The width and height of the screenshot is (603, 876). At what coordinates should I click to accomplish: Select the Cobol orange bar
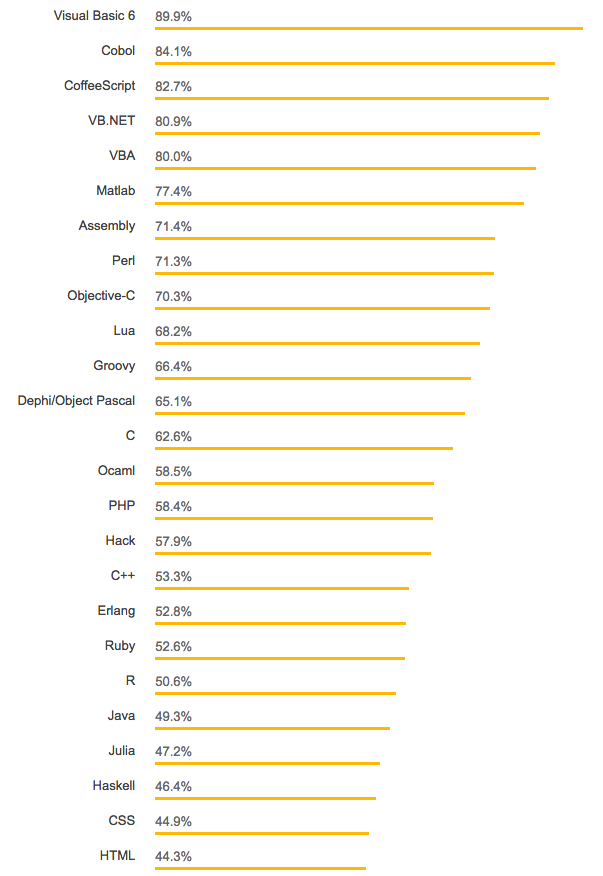pos(355,63)
